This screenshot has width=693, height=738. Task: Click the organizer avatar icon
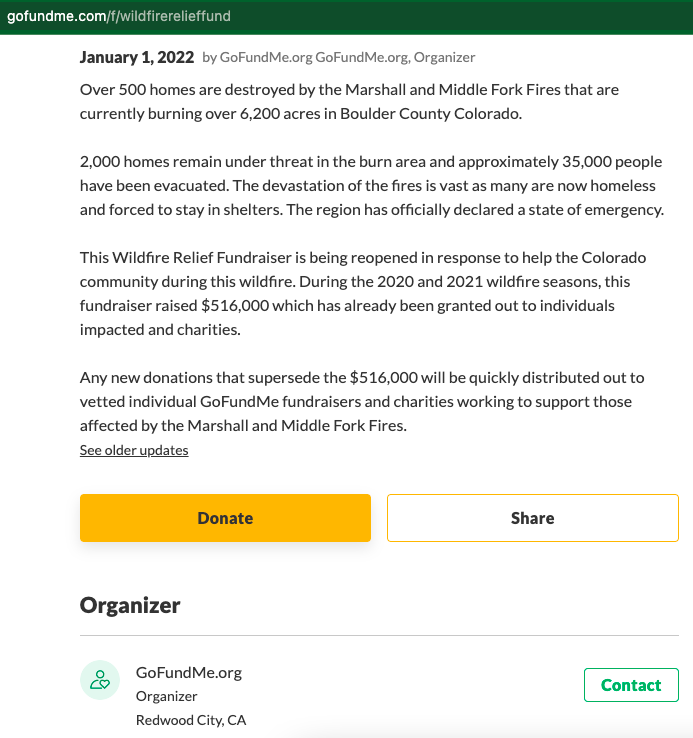tap(100, 681)
